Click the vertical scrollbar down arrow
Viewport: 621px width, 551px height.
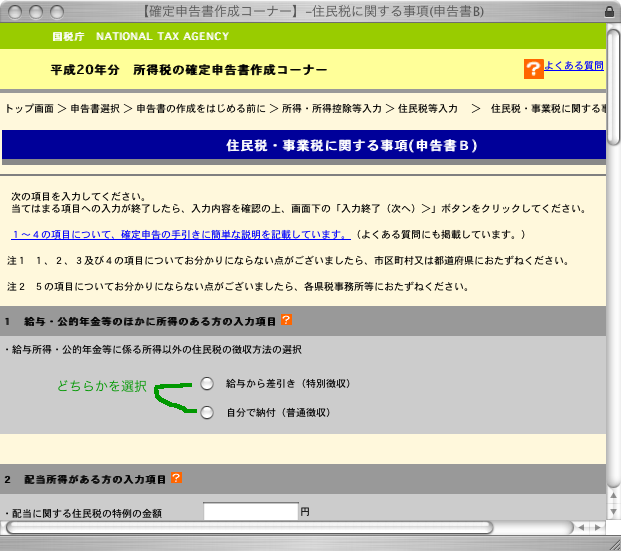[x=612, y=511]
